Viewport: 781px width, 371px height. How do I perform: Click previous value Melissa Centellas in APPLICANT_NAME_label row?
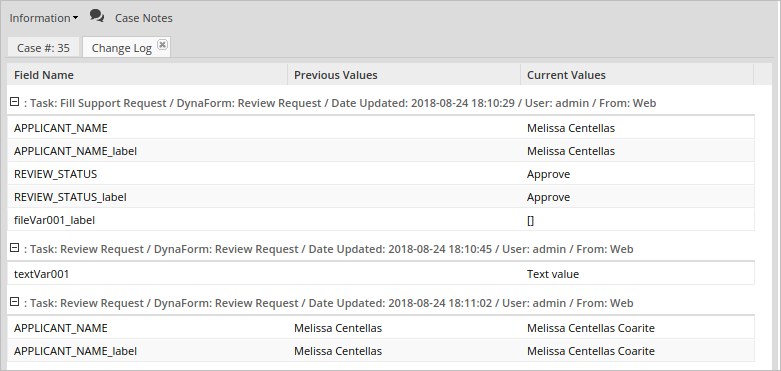point(338,351)
